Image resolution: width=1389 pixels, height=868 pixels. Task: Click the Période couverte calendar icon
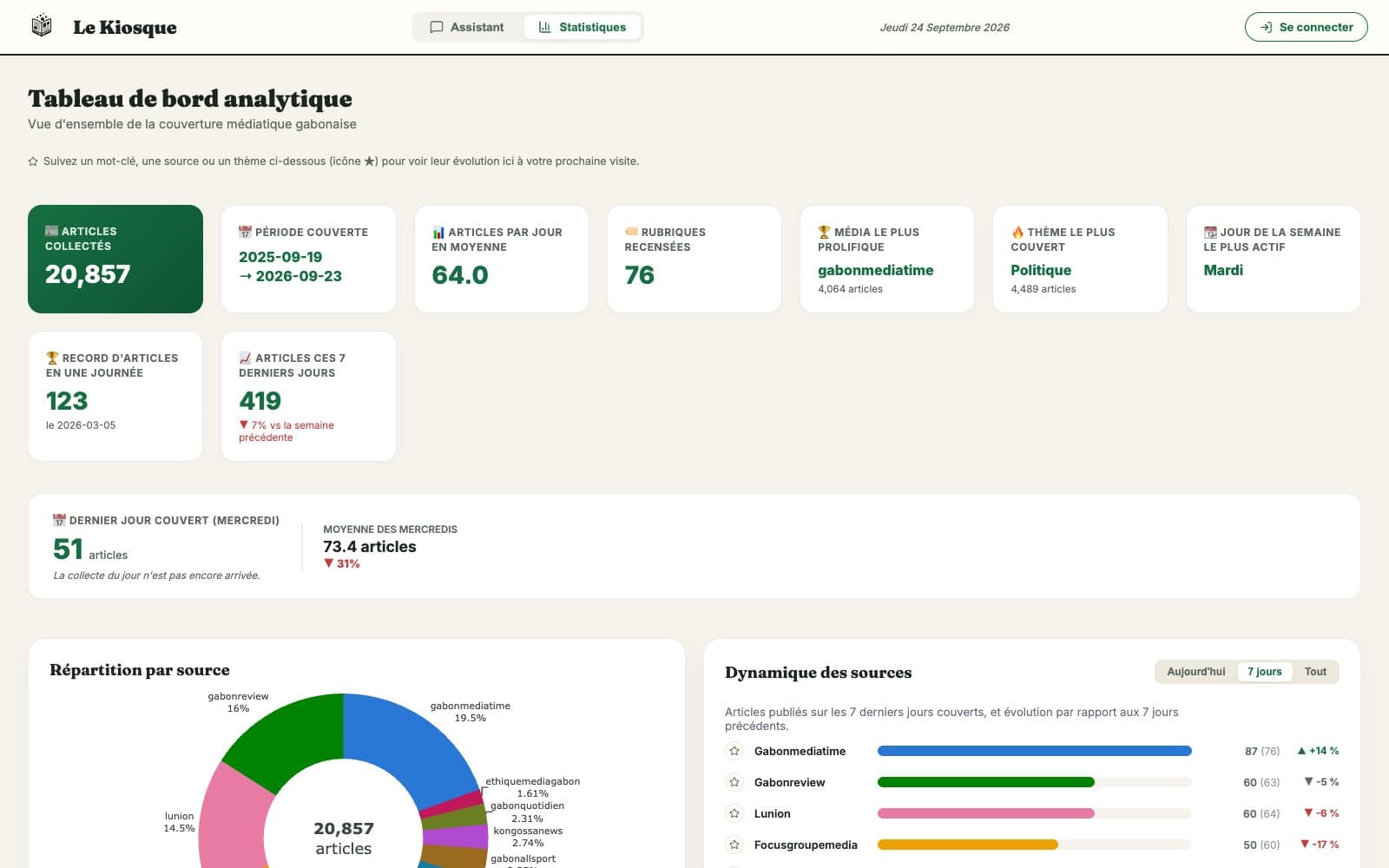click(245, 232)
